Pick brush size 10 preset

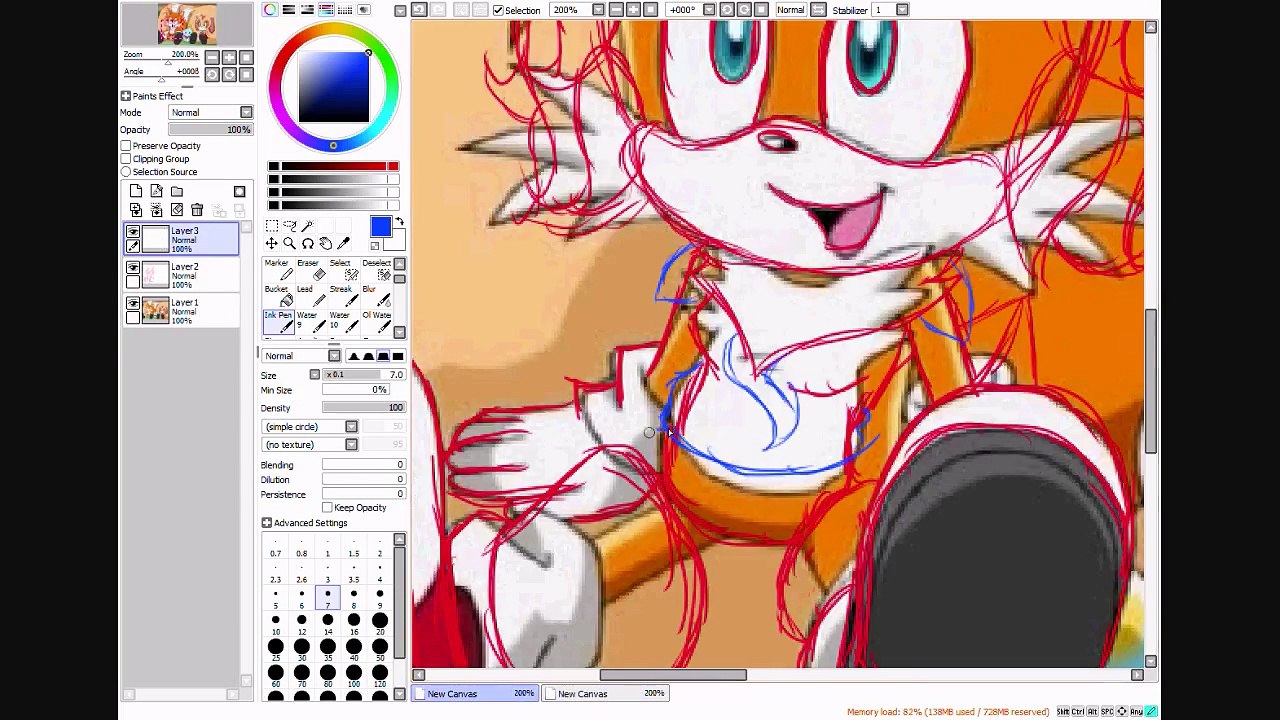pyautogui.click(x=276, y=624)
